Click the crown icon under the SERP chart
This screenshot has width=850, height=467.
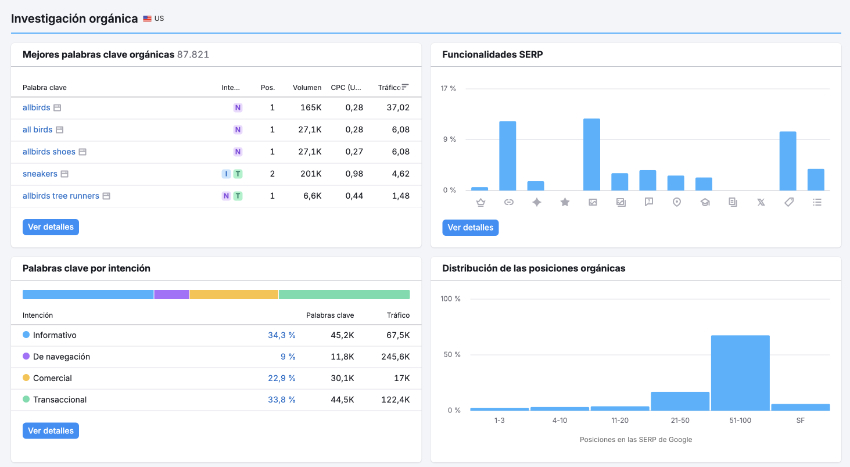pyautogui.click(x=480, y=202)
